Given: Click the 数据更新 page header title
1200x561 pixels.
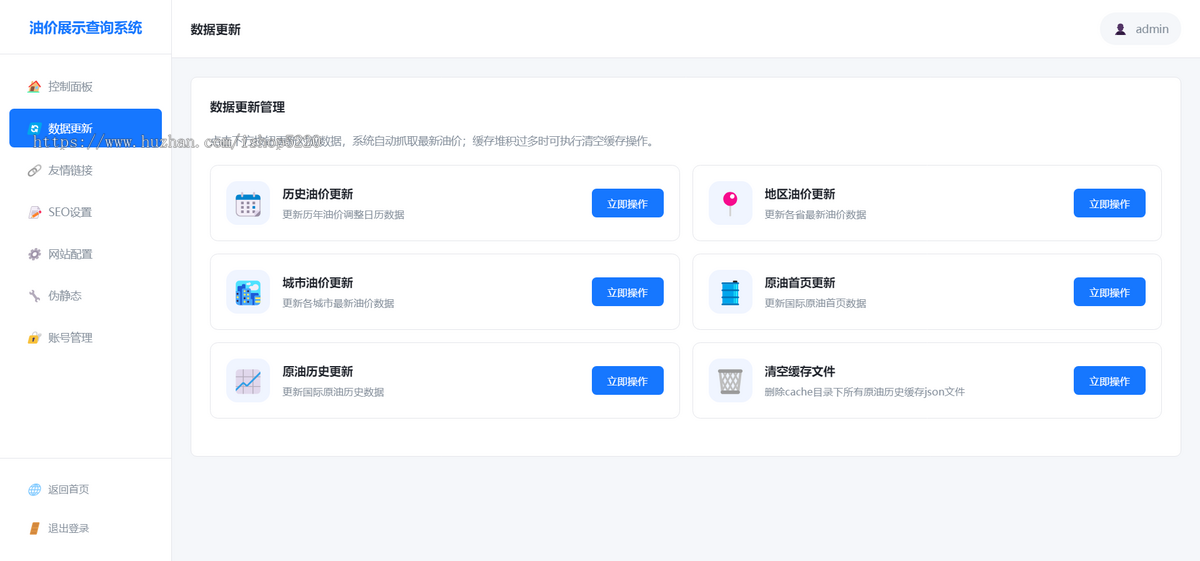Looking at the screenshot, I should [x=215, y=30].
